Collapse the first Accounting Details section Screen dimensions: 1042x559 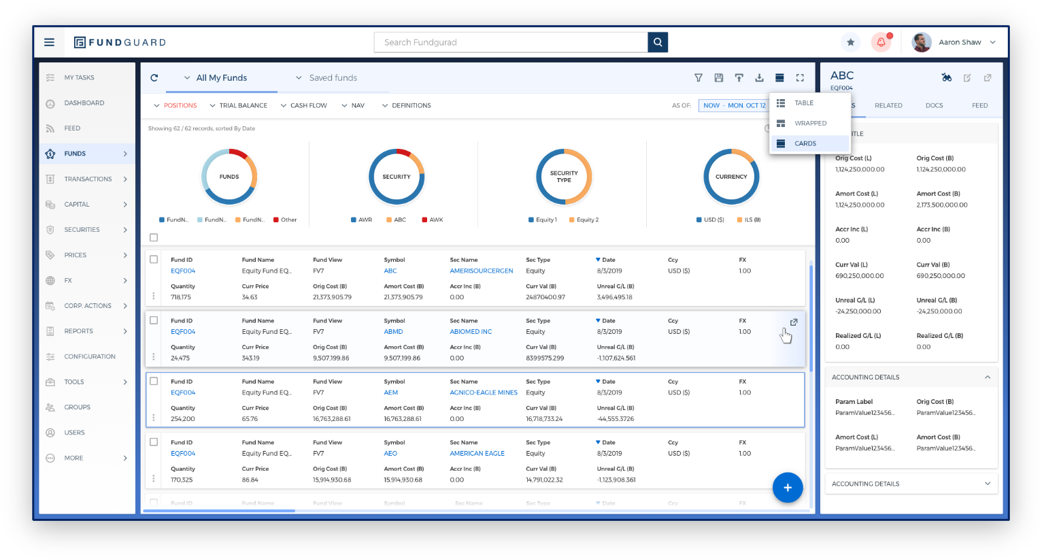click(x=988, y=377)
